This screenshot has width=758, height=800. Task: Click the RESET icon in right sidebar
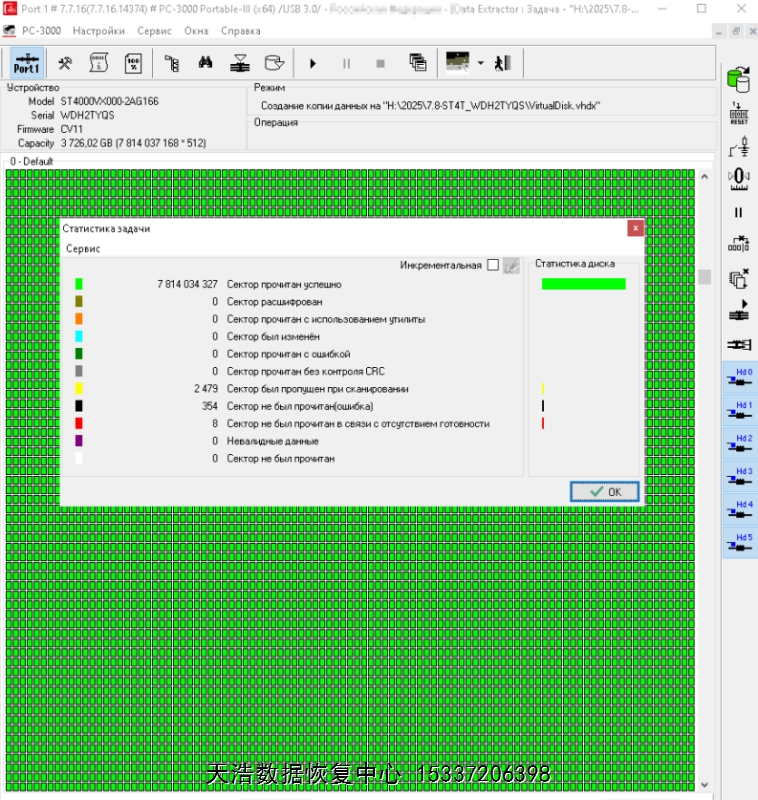(739, 113)
